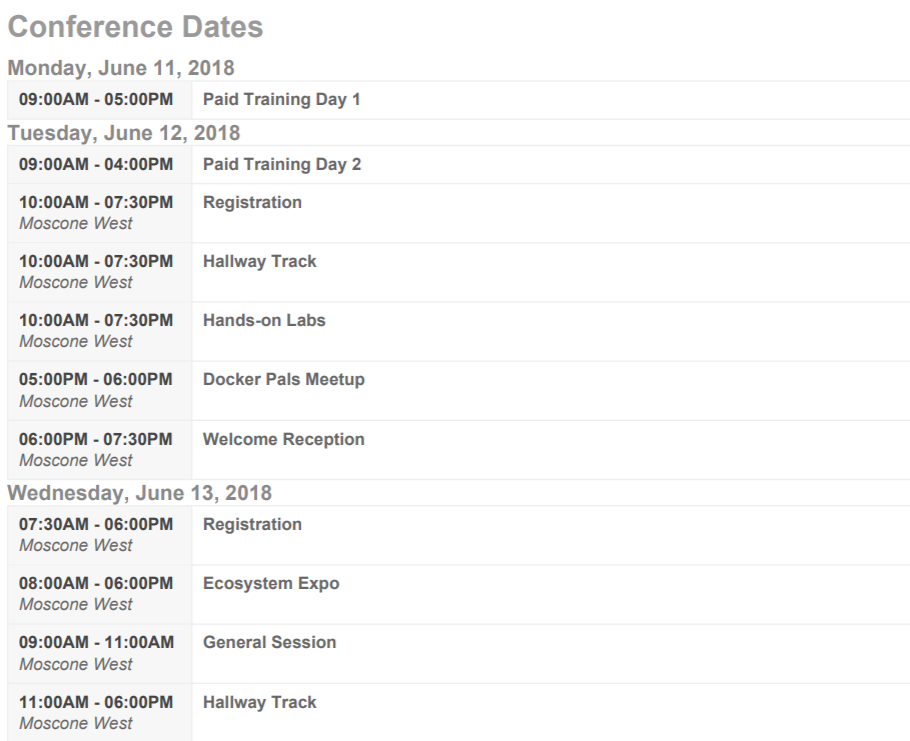
Task: Click the Tuesday, June 12, 2018 heading
Action: (x=123, y=132)
